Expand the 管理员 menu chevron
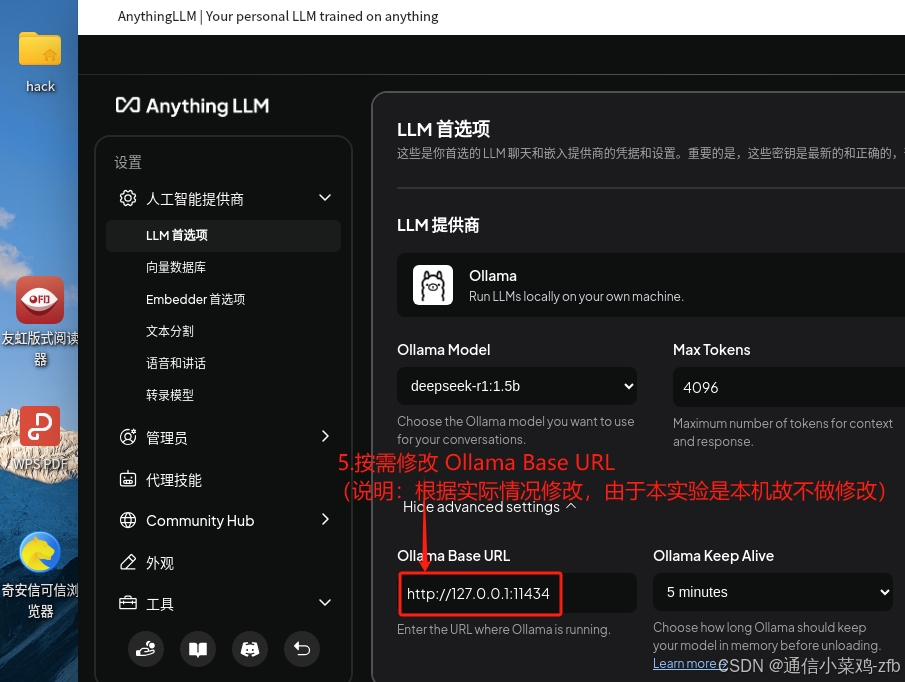The image size is (905, 682). point(325,436)
